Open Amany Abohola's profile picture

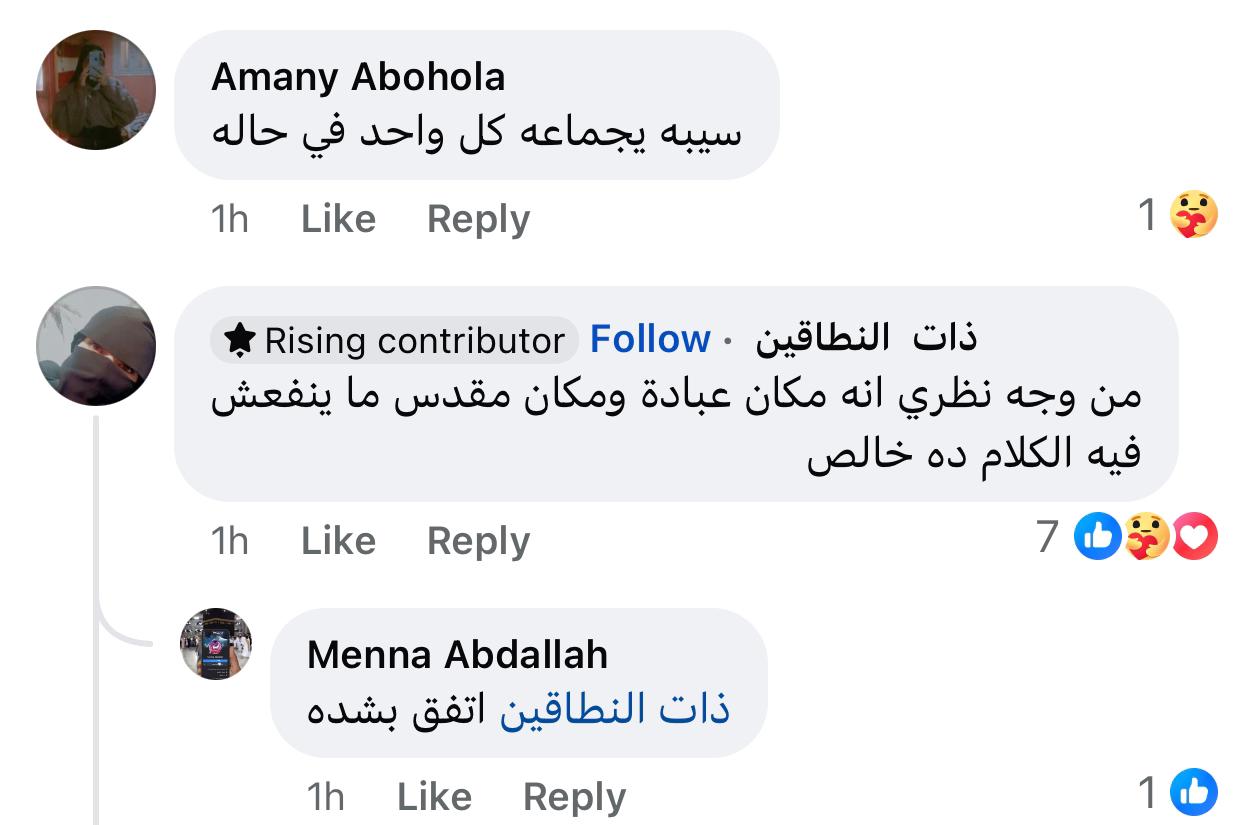tap(96, 90)
